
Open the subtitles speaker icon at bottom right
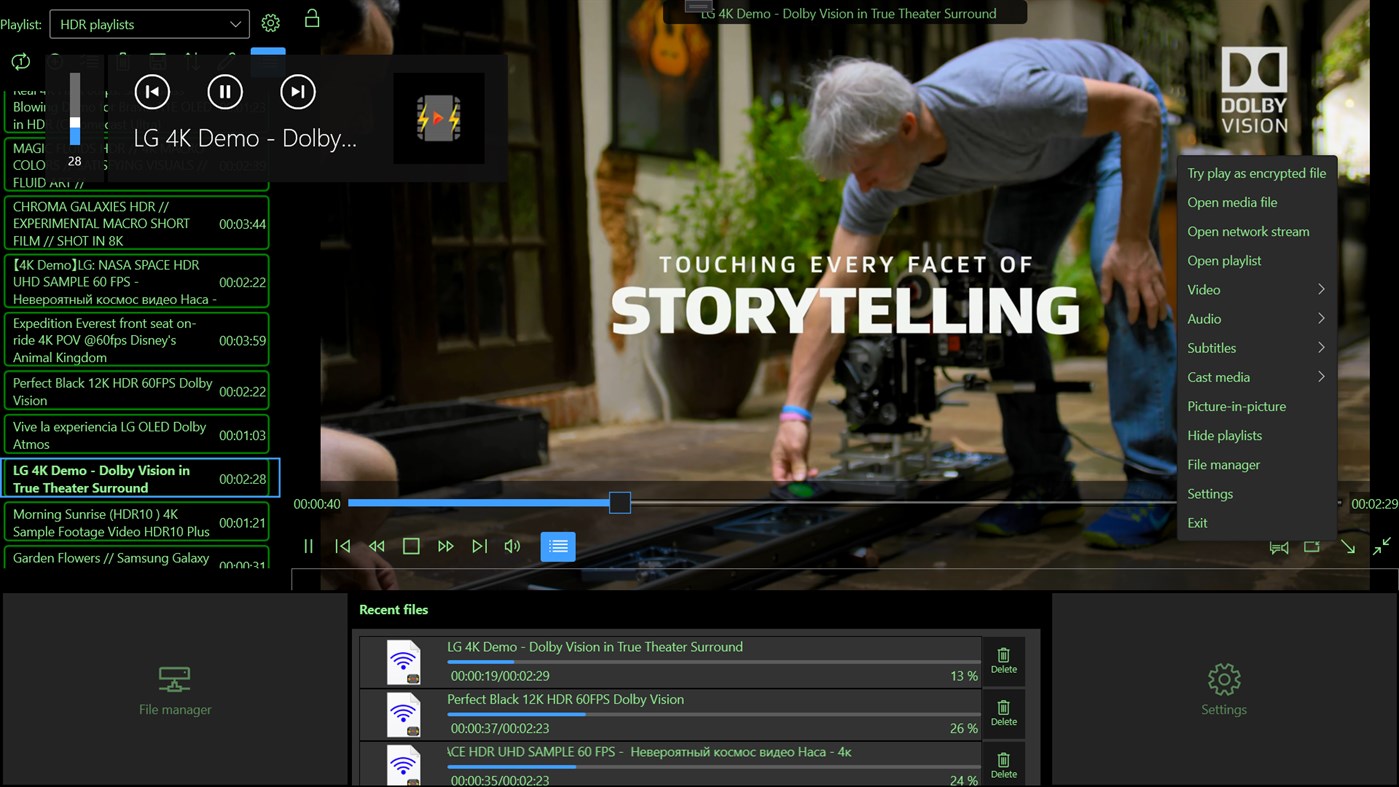coord(1279,548)
